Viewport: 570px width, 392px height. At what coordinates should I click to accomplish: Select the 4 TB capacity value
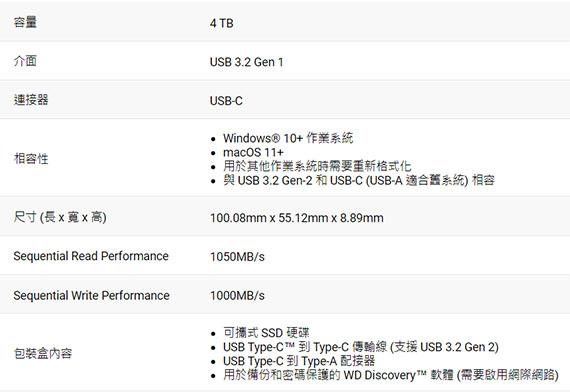tap(221, 23)
